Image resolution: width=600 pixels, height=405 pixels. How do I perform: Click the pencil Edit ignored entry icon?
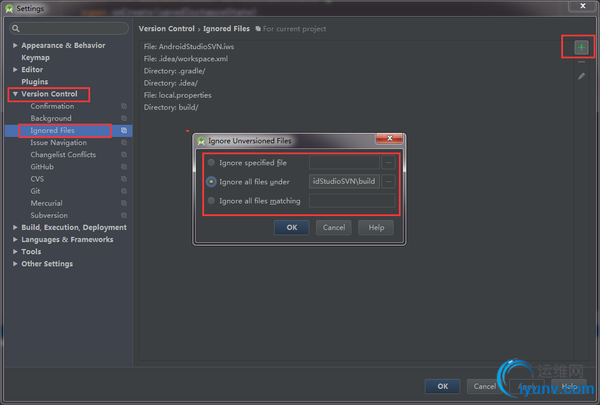[x=581, y=77]
